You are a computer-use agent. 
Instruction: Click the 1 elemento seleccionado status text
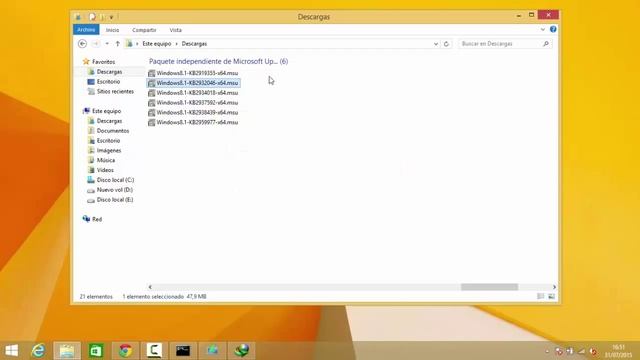pos(153,297)
